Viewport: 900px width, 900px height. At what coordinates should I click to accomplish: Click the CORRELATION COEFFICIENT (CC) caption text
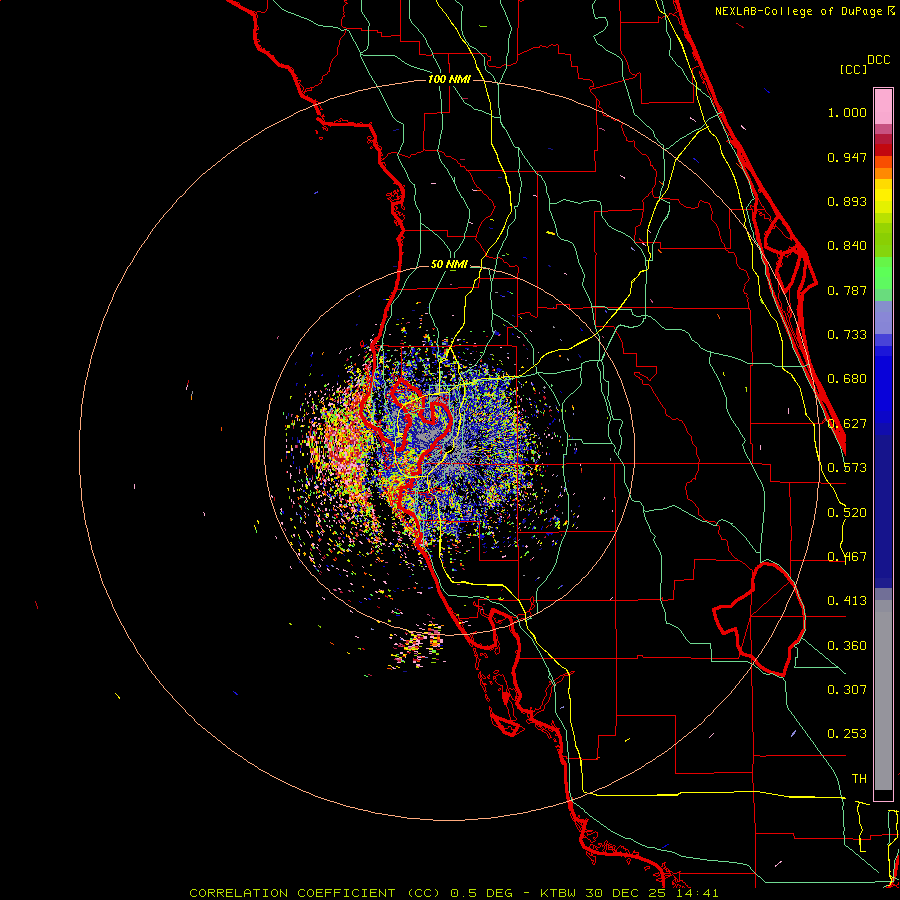pos(315,893)
